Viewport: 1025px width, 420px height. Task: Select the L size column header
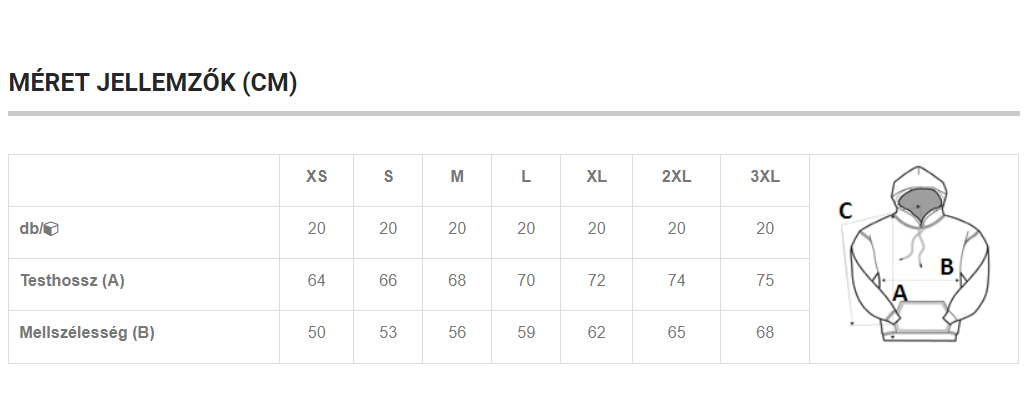(x=526, y=177)
